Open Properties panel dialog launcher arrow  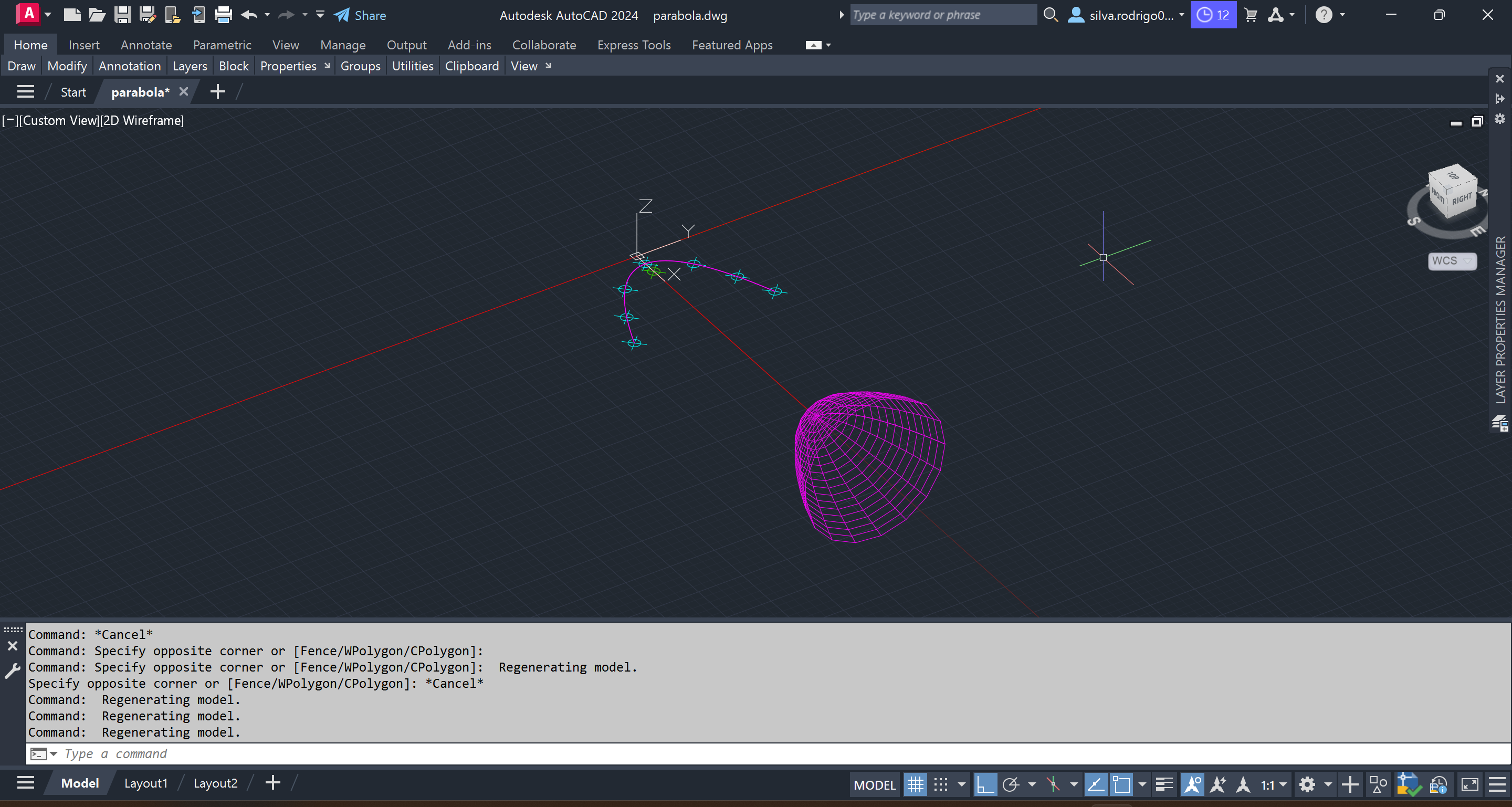[x=327, y=65]
